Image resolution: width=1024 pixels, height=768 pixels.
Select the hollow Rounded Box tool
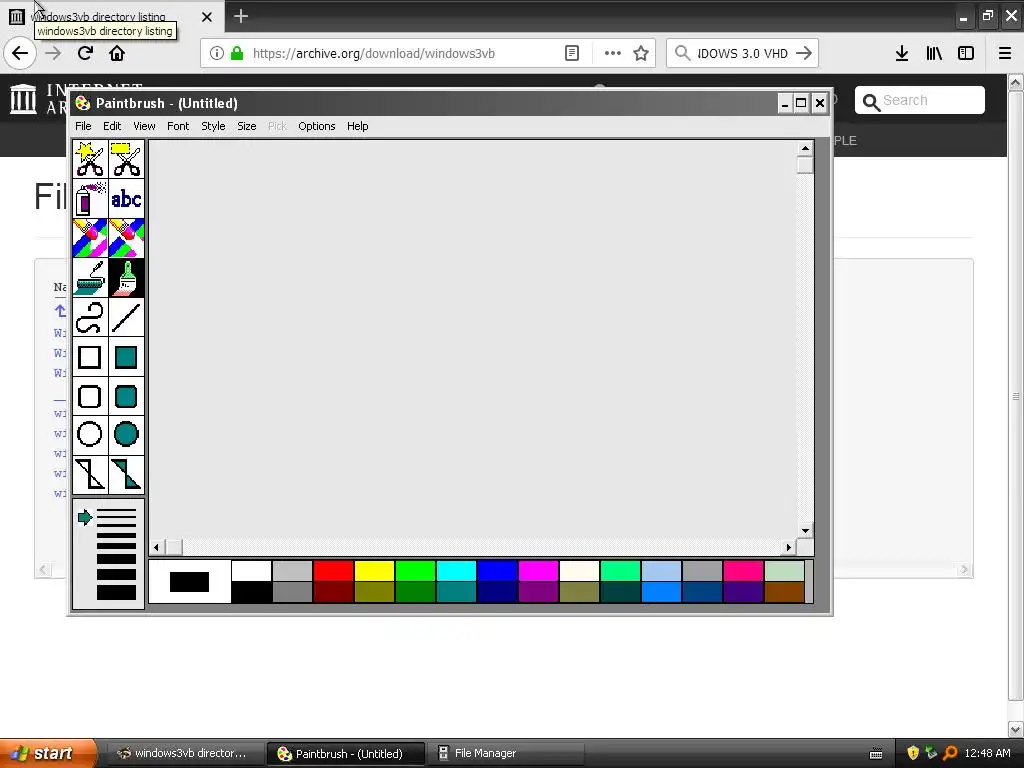point(90,396)
